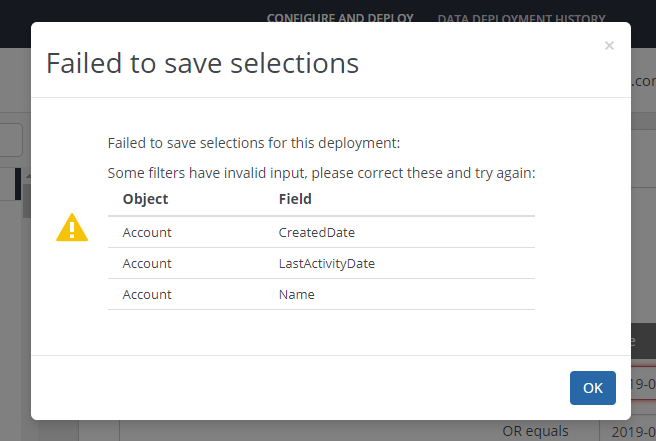Click the 'Failed to save selections' dialog title
Screen dimensions: 656x441
click(202, 63)
